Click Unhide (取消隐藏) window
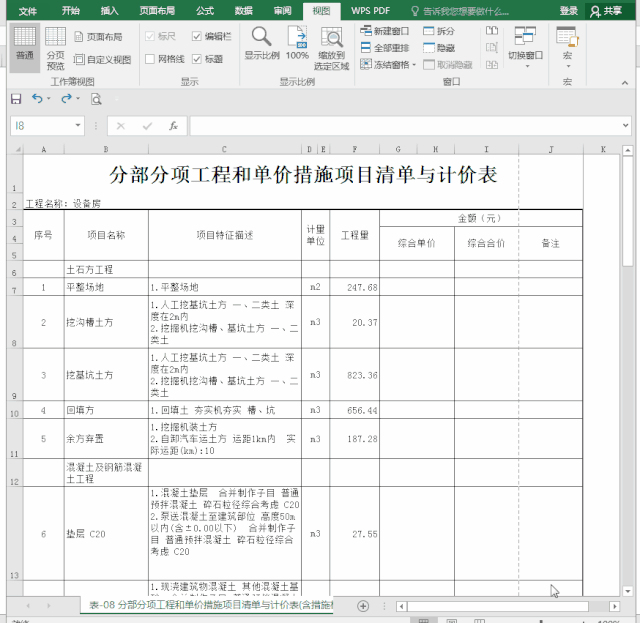The height and width of the screenshot is (623, 640). click(448, 65)
